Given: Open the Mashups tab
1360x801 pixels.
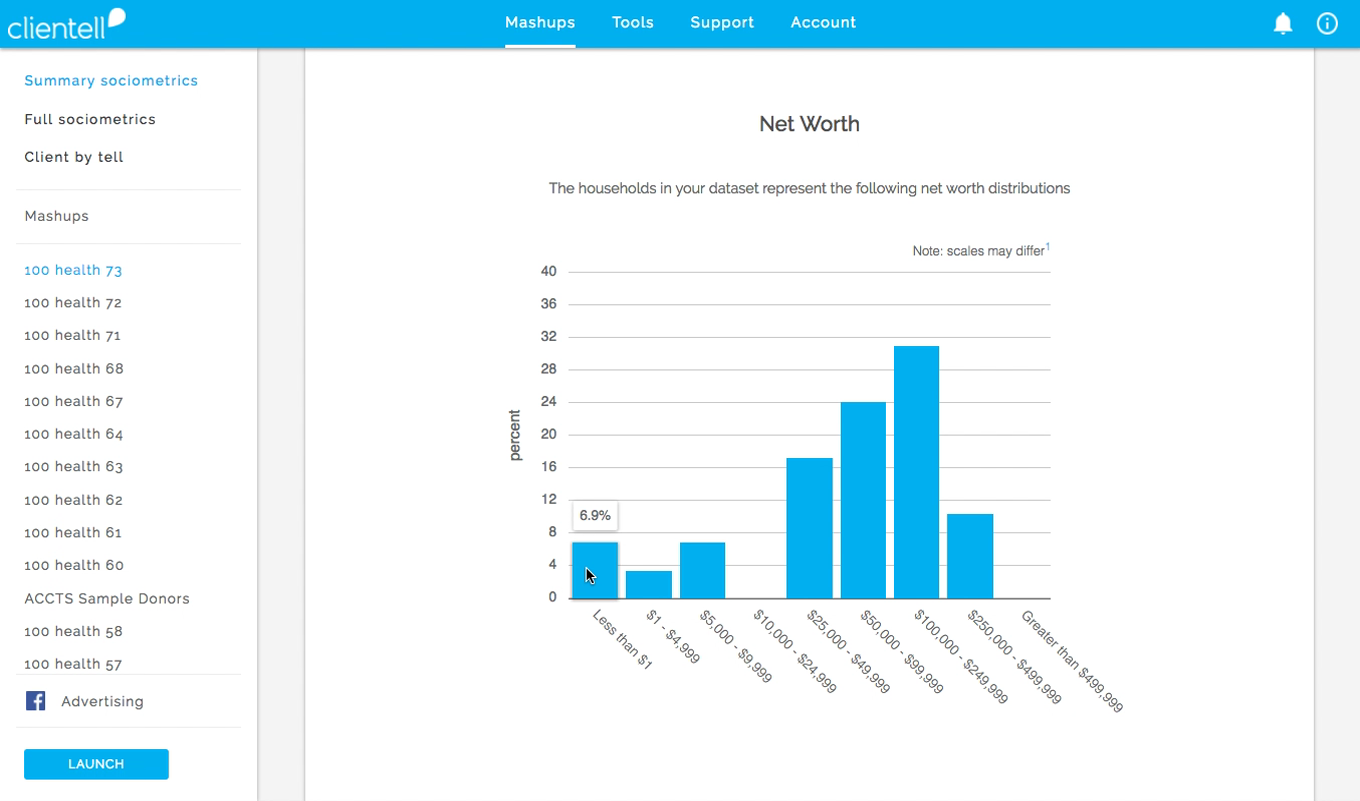Looking at the screenshot, I should tap(540, 23).
